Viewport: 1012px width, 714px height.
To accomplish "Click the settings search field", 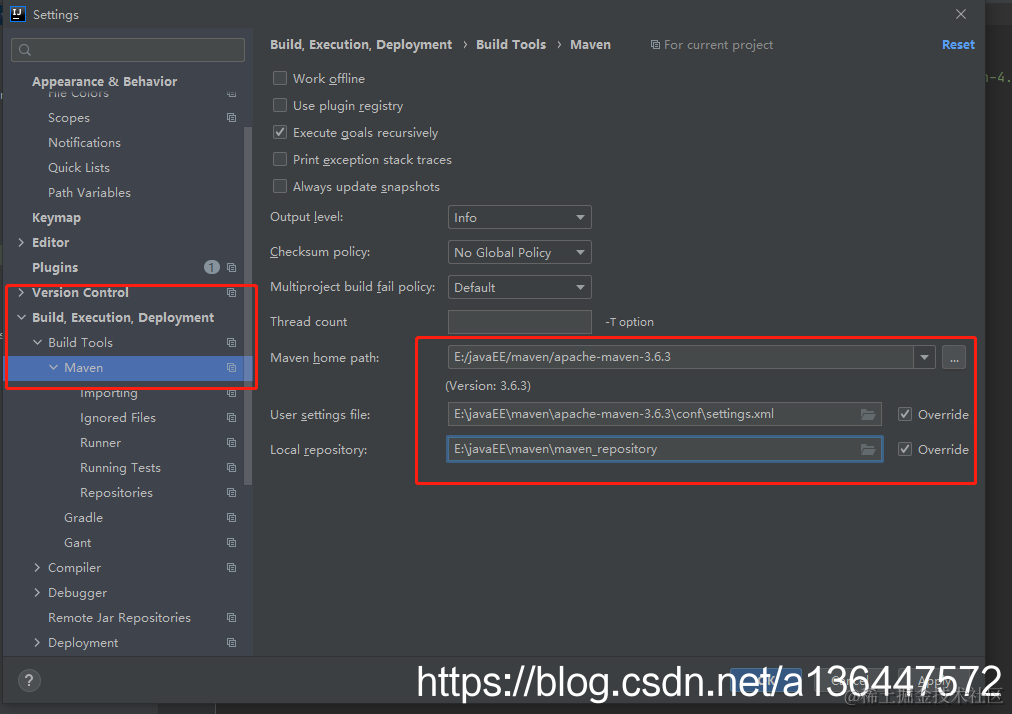I will pyautogui.click(x=128, y=50).
